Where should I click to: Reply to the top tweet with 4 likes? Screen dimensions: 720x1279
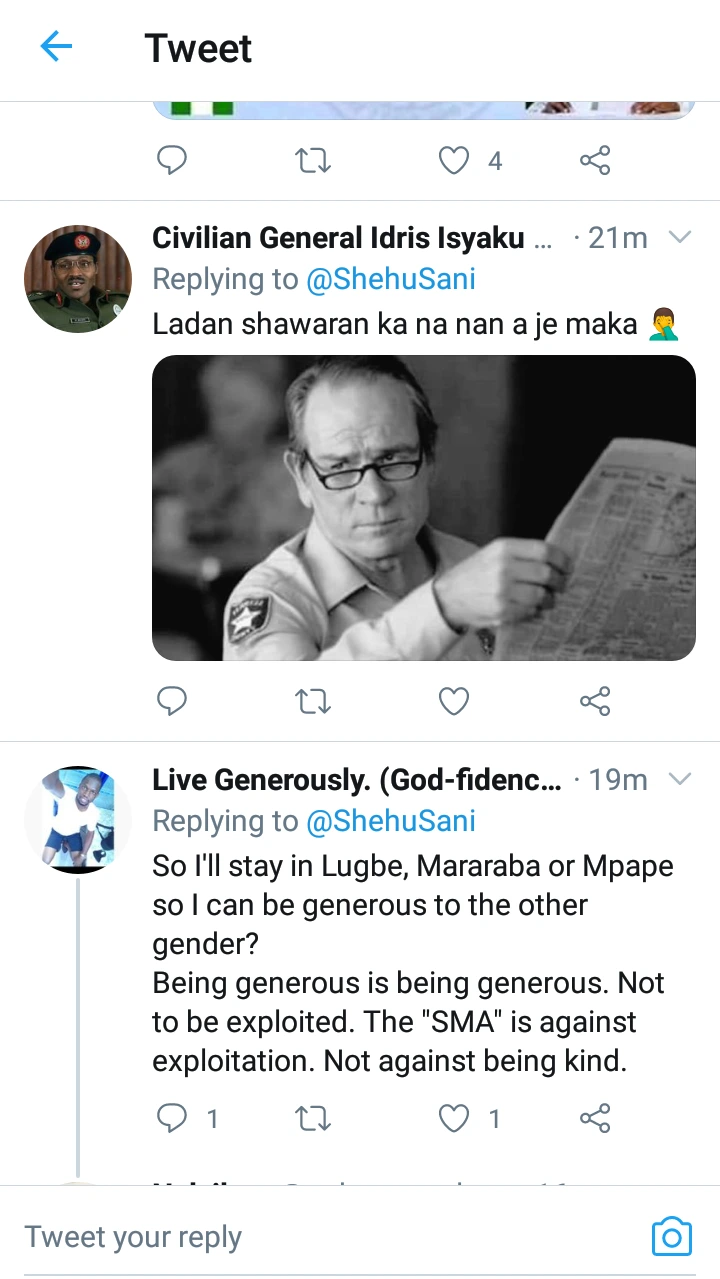point(173,160)
